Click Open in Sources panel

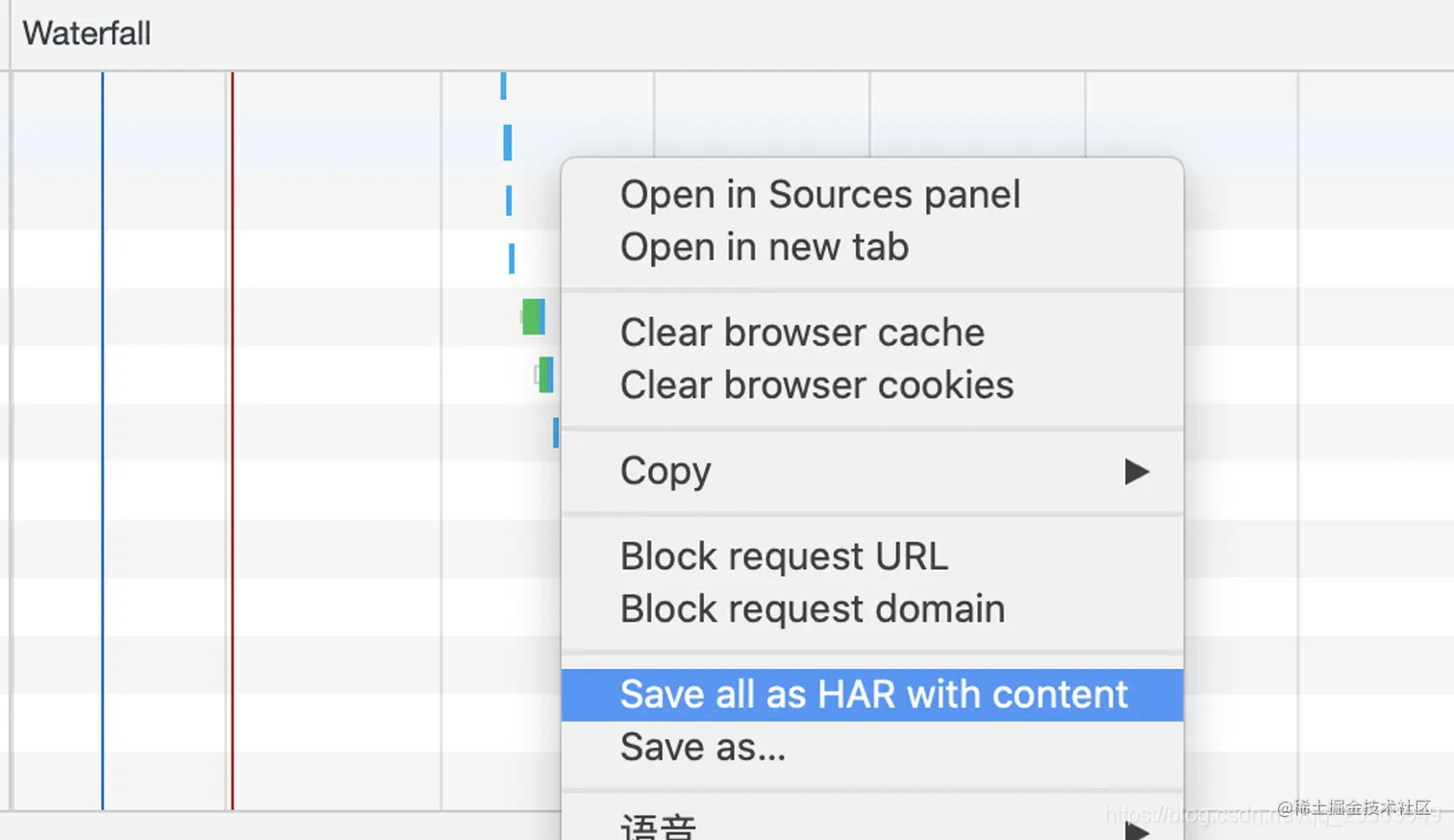(819, 195)
